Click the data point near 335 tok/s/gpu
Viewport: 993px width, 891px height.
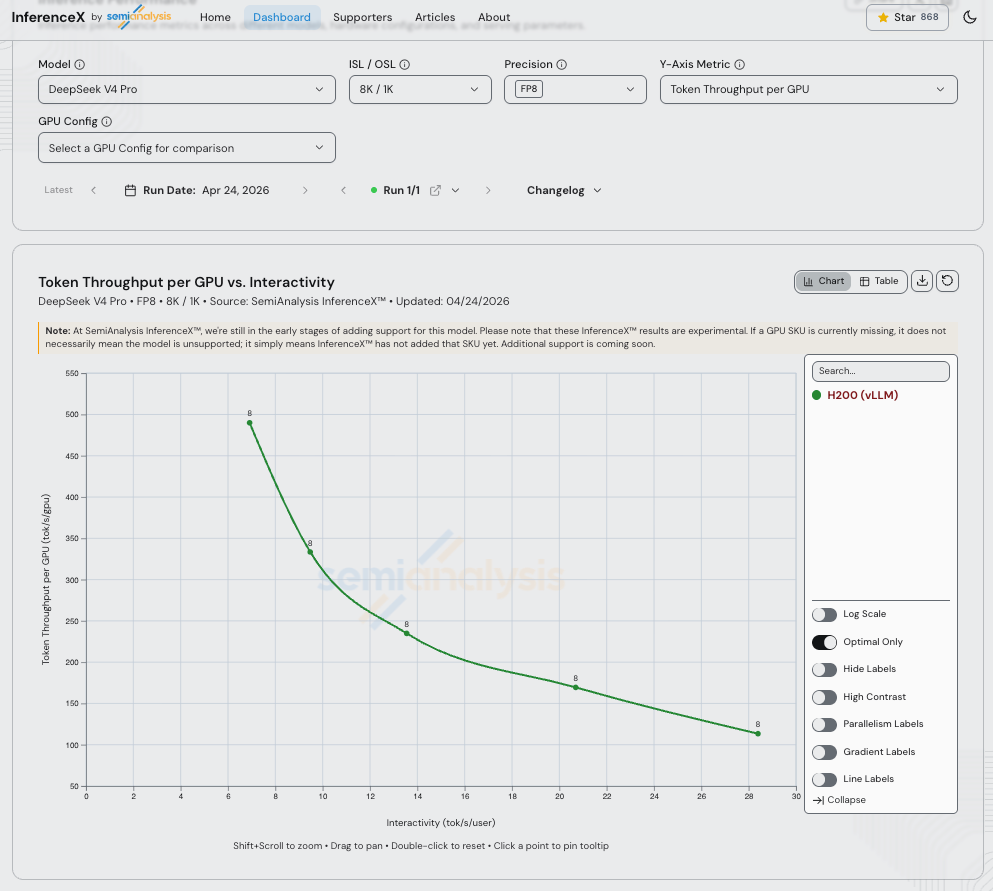tap(310, 552)
